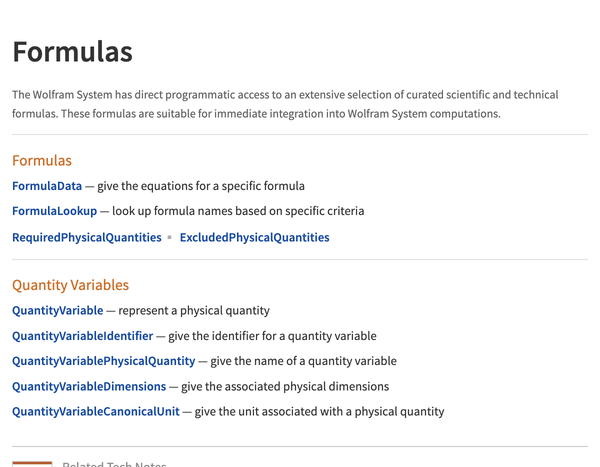Click the Quantity Variables section heading
600x467 pixels.
pos(70,285)
